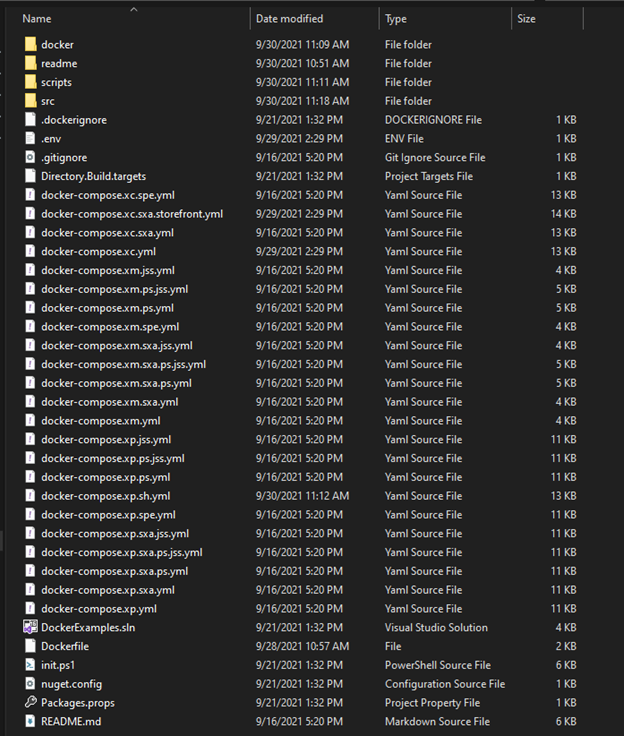The image size is (624, 736).
Task: Click the ENV File type cell
Action: click(x=404, y=138)
